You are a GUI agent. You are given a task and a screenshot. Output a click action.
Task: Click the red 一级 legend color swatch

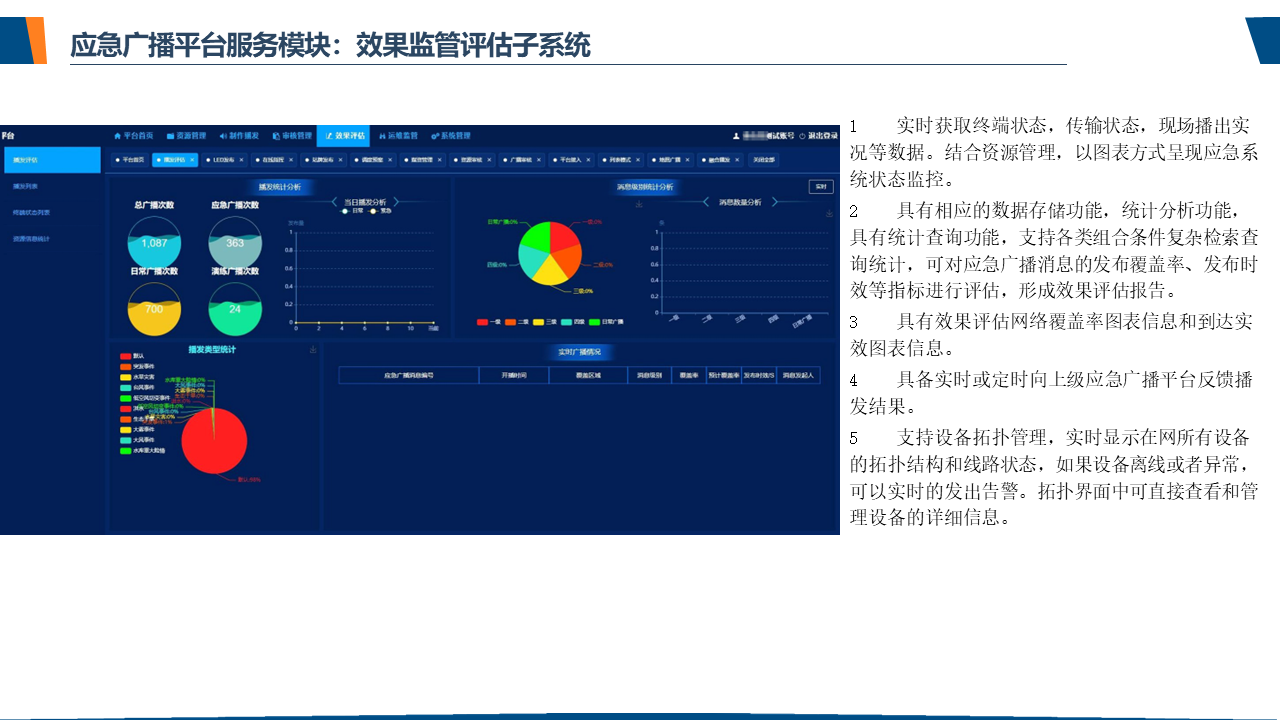point(482,322)
